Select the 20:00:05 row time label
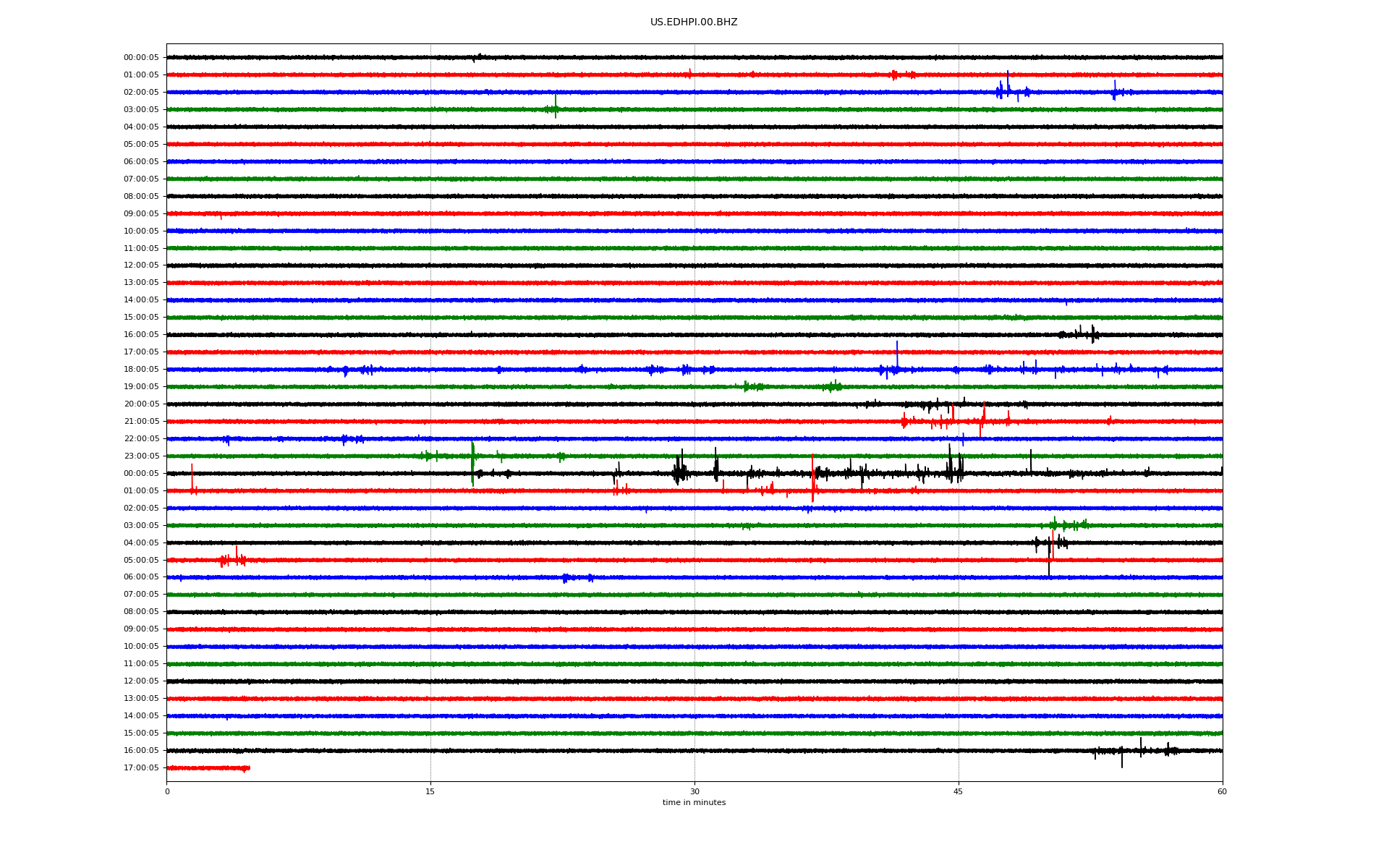This screenshot has width=1389, height=868. tap(141, 404)
